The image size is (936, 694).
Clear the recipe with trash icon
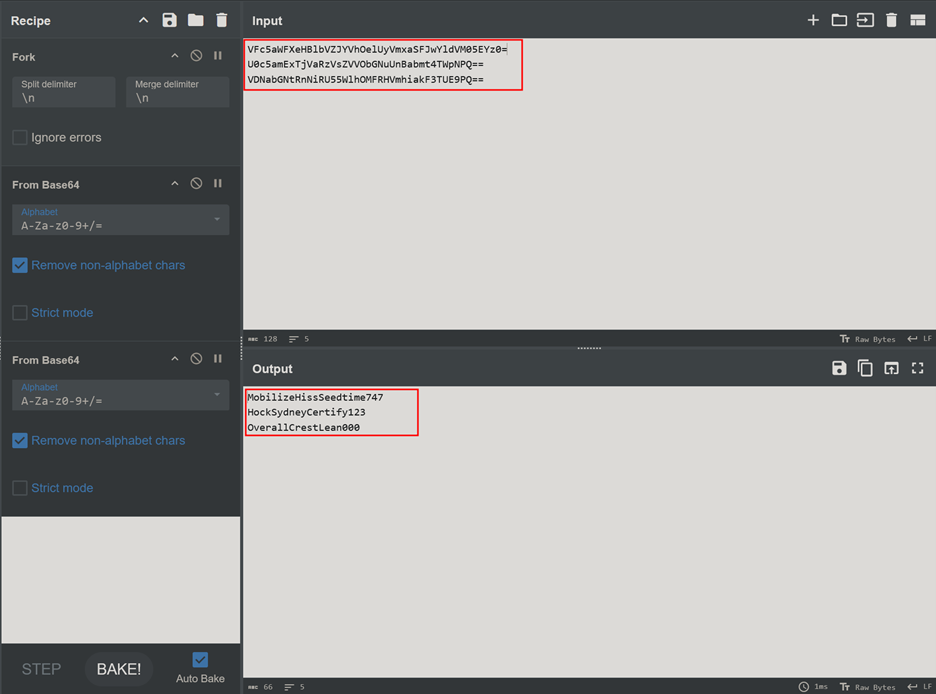pos(222,20)
